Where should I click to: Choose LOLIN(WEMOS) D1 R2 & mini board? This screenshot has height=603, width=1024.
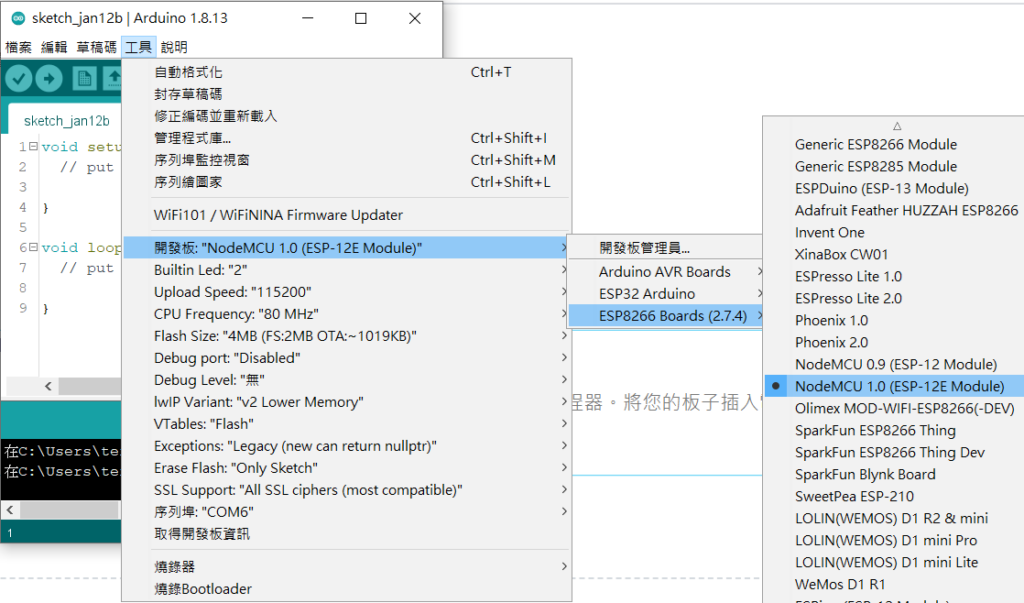coord(891,518)
